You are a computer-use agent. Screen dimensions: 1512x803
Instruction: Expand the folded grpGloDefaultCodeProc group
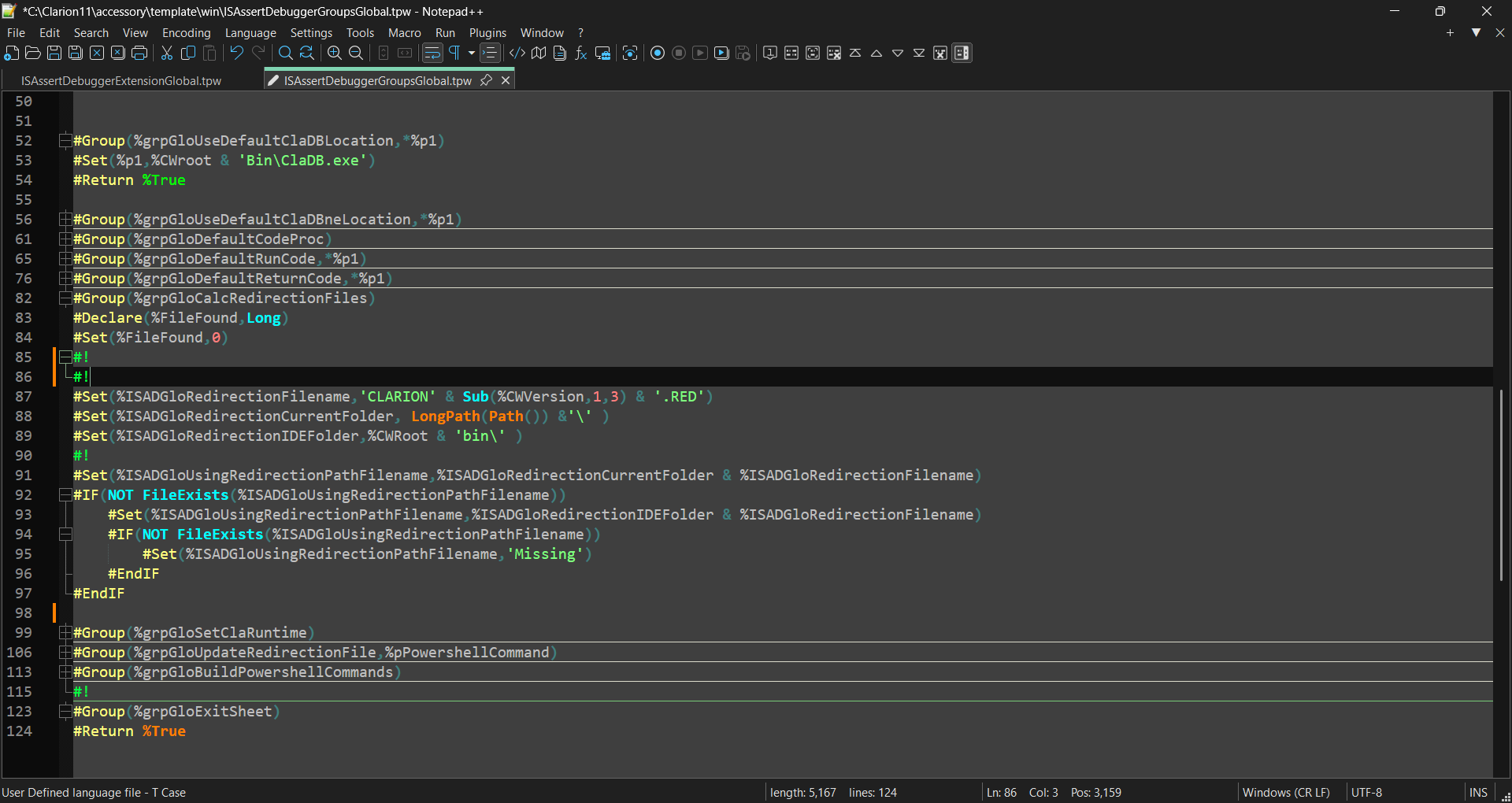pos(65,239)
